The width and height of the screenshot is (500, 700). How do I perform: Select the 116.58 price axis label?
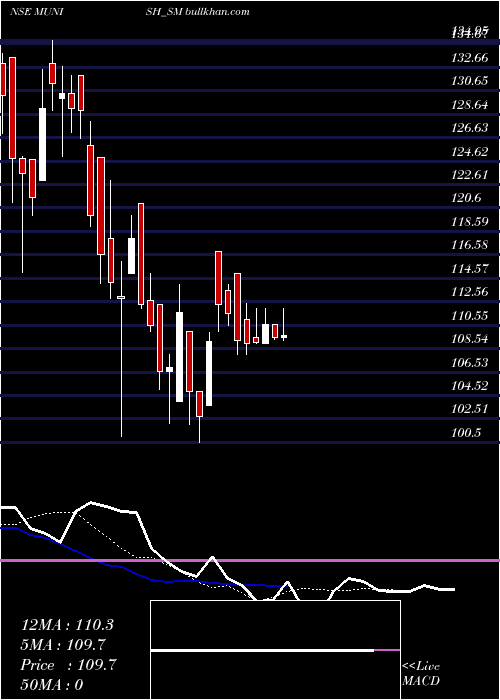pos(470,245)
